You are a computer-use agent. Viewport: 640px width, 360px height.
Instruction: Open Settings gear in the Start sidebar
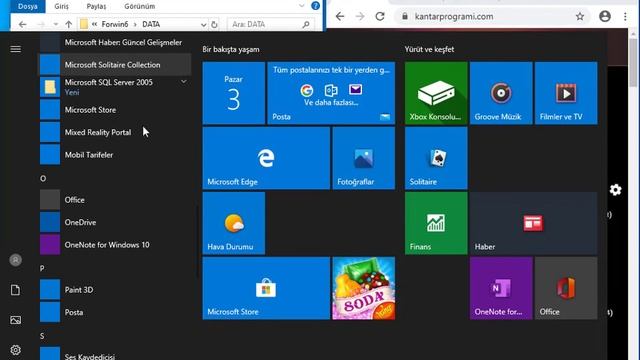pos(16,350)
